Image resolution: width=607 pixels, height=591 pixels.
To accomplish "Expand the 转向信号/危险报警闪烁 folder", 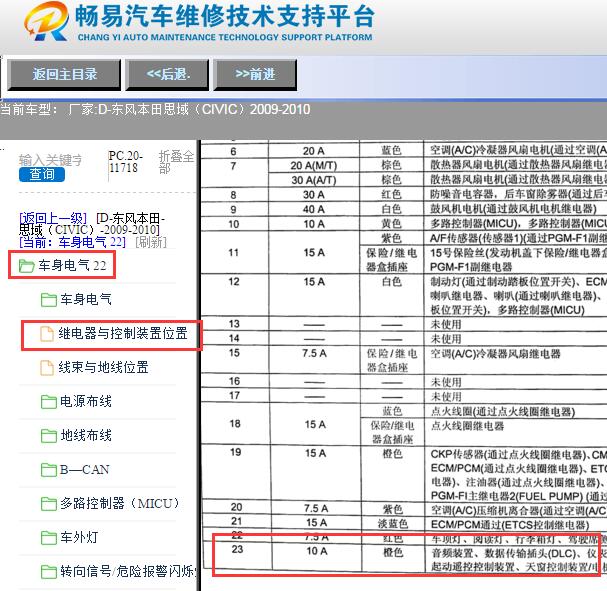I will click(x=128, y=571).
